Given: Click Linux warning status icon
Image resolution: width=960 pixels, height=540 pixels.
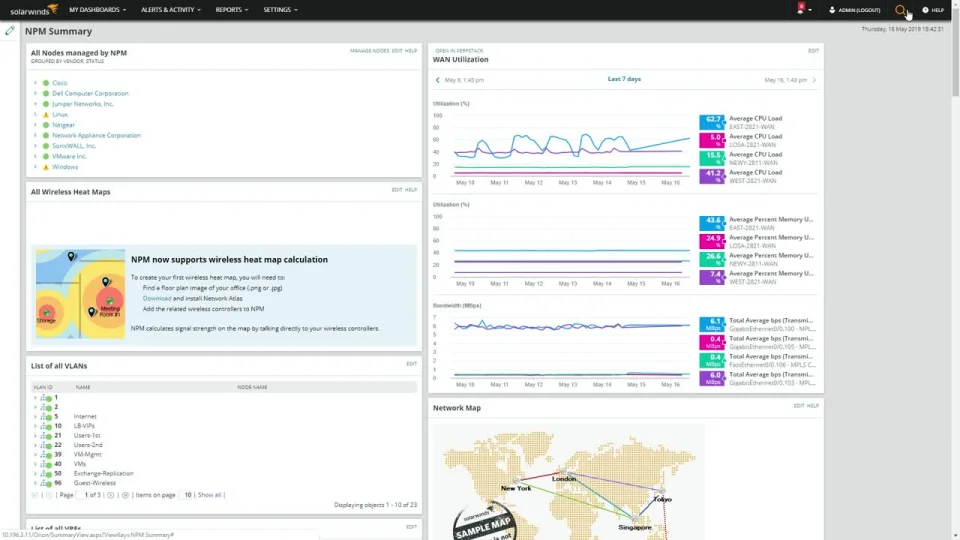Looking at the screenshot, I should tap(46, 114).
